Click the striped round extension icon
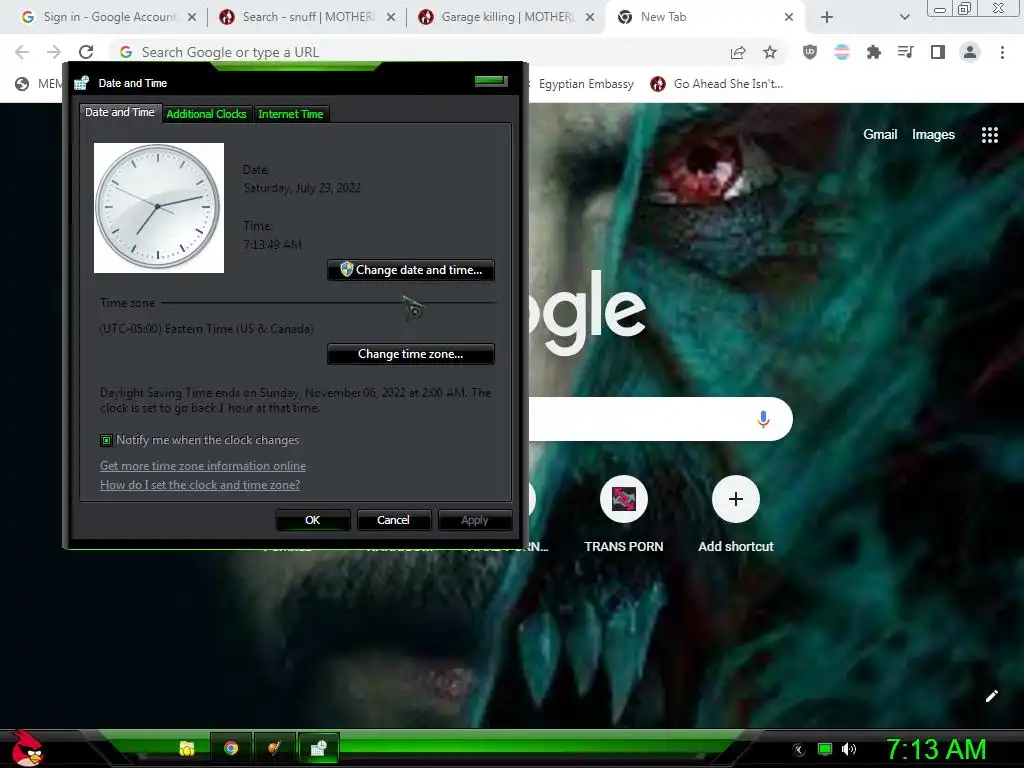Viewport: 1024px width, 768px height. [x=842, y=52]
